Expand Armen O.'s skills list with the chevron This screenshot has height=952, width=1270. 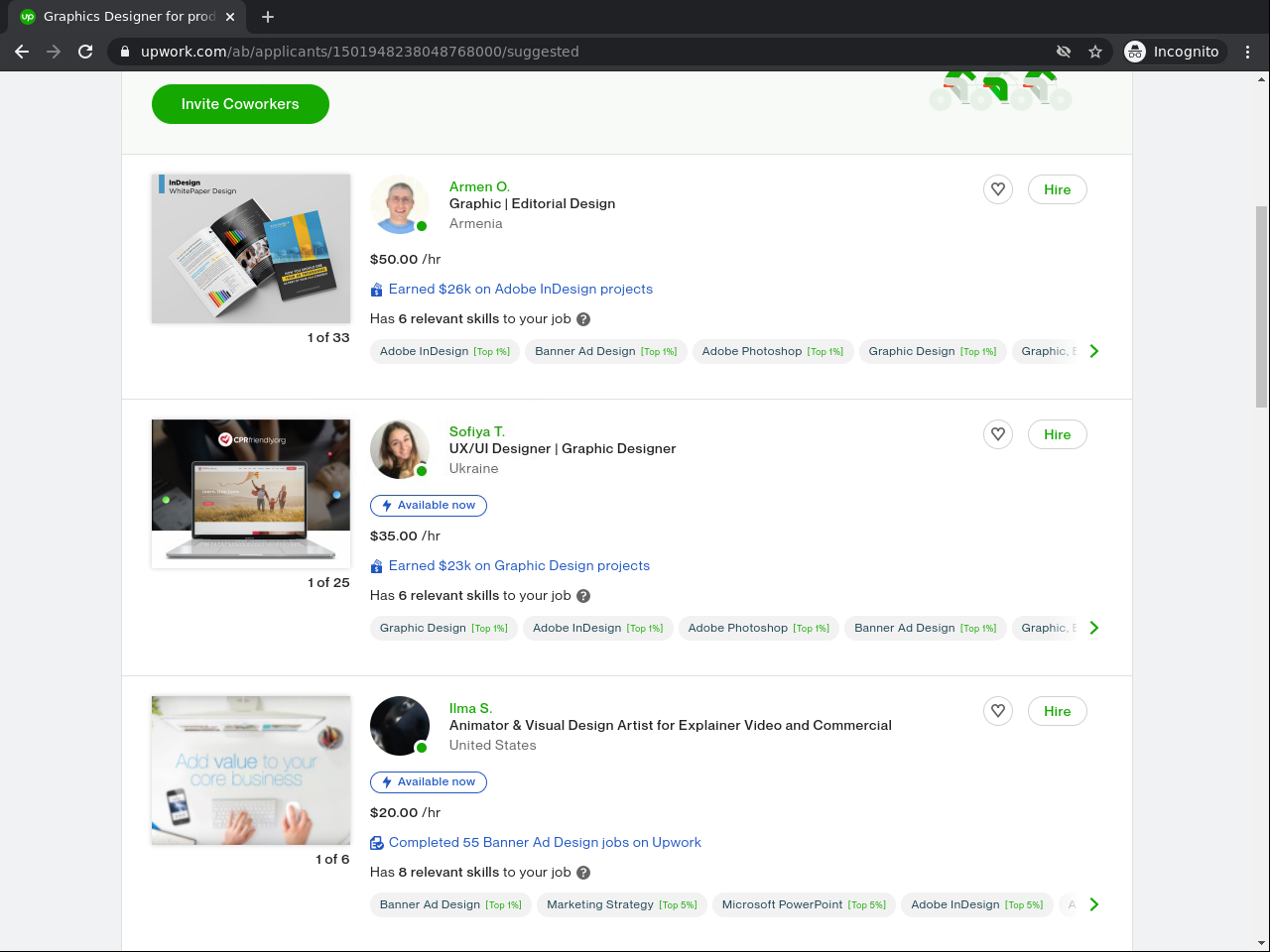(1093, 351)
